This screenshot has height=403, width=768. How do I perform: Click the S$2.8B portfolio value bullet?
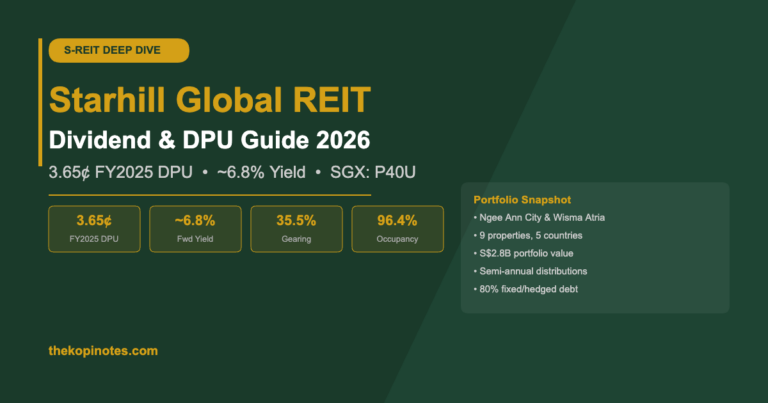[524, 253]
